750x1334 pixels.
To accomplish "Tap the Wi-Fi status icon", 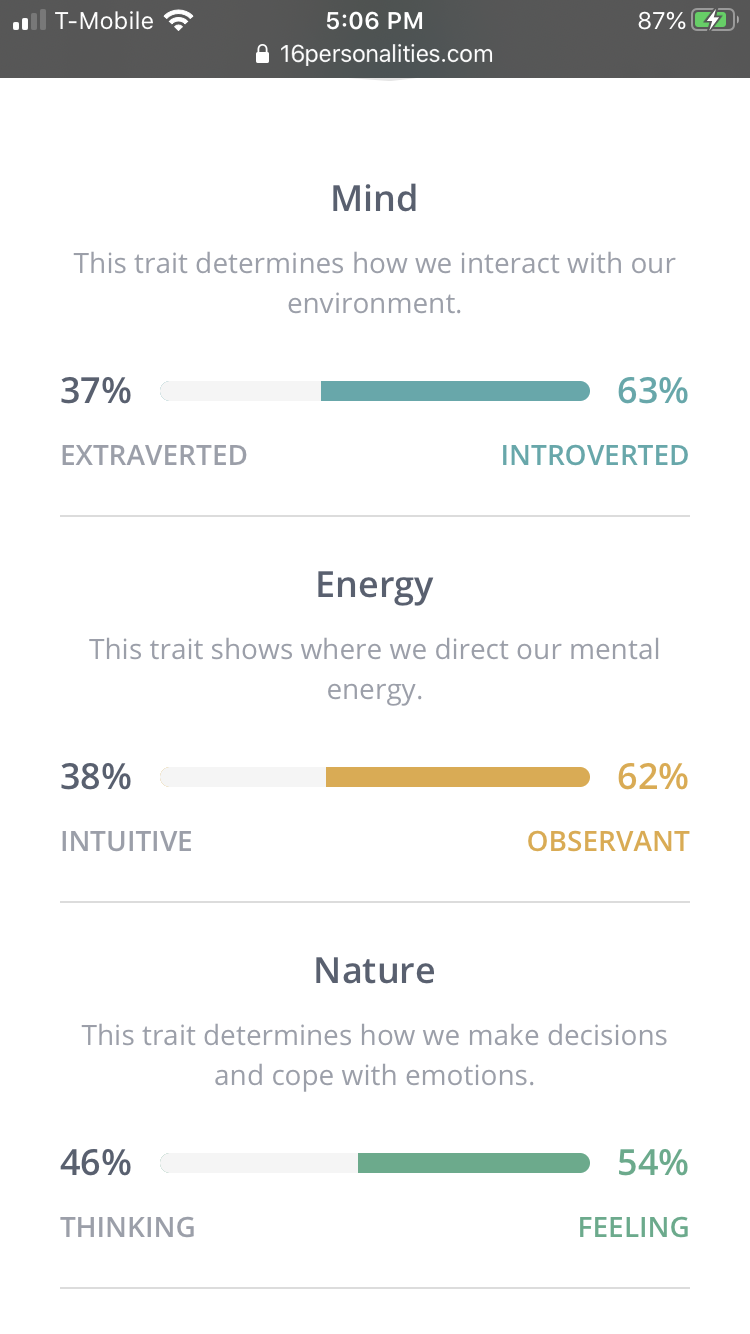I will [180, 20].
